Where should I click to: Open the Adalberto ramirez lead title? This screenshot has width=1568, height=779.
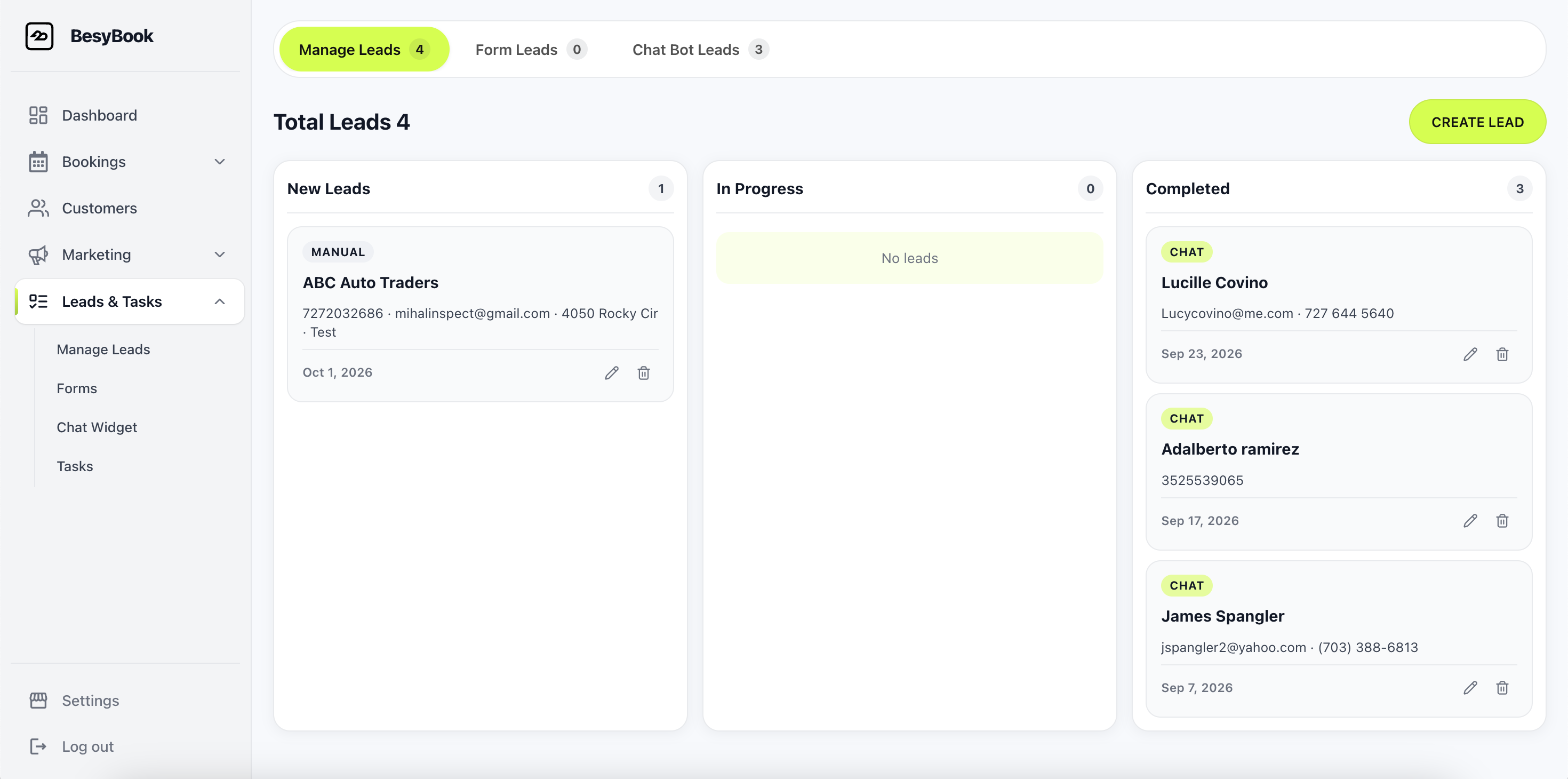click(1230, 449)
